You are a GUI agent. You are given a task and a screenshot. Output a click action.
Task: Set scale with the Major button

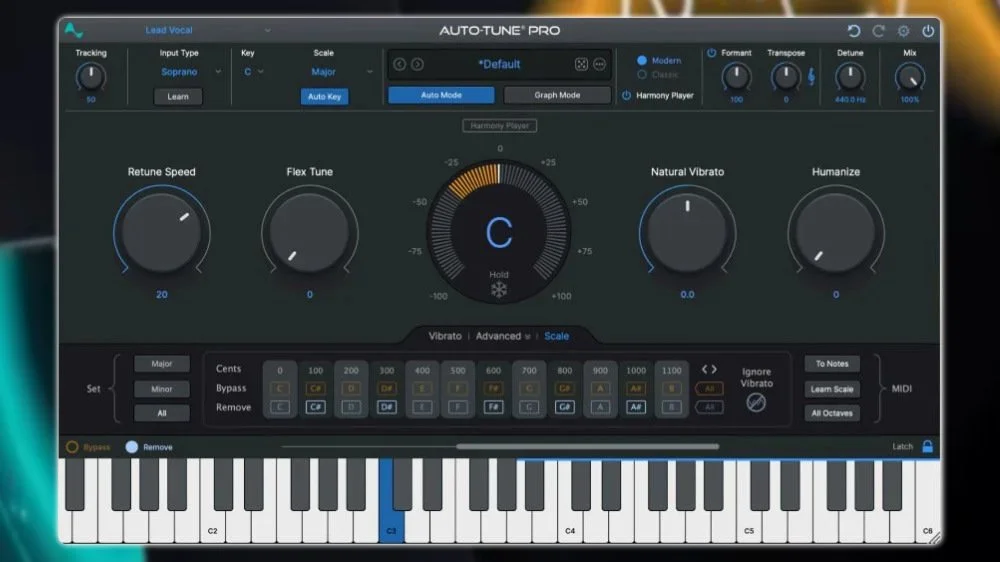[161, 364]
